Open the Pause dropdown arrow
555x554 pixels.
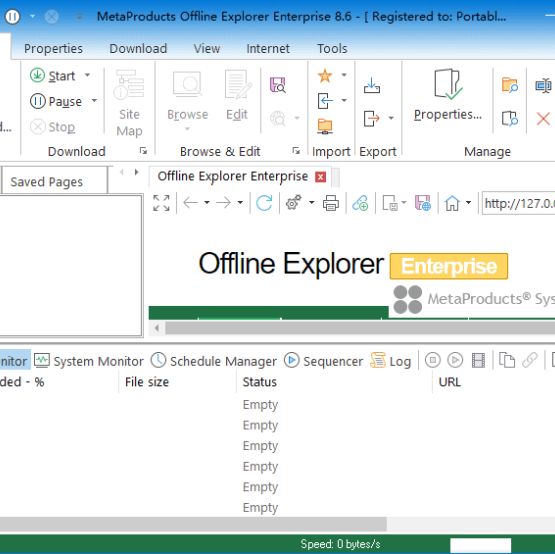[x=94, y=101]
